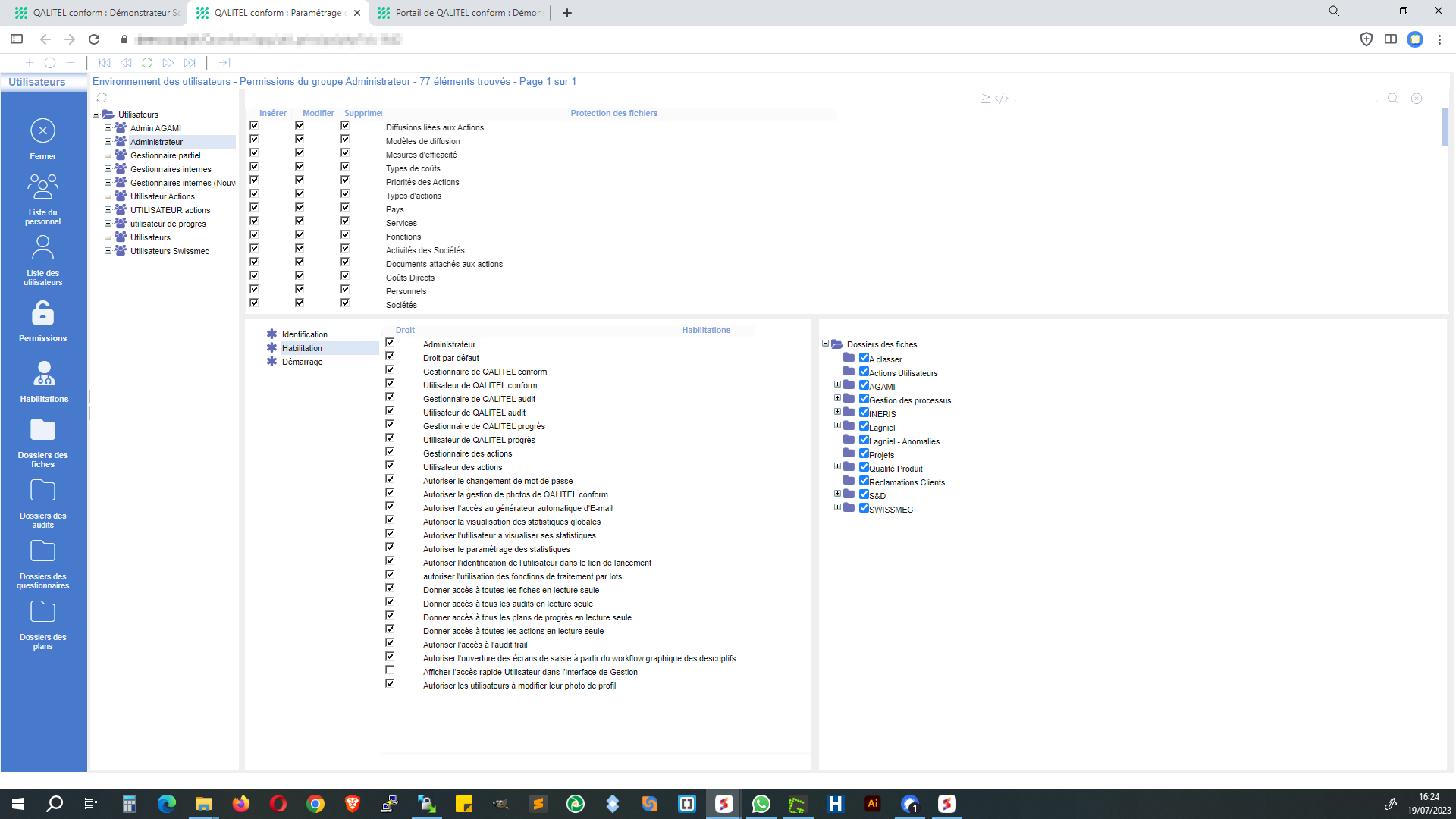1456x819 pixels.
Task: Click the Insérer column header
Action: (273, 113)
